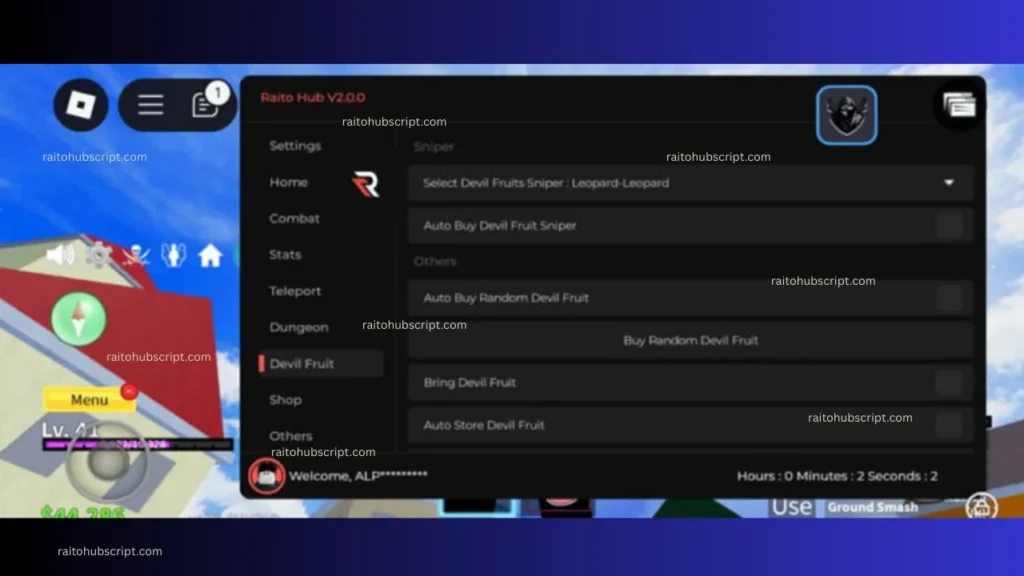The height and width of the screenshot is (576, 1024).
Task: Open the stacked windows icon top right
Action: pyautogui.click(x=959, y=104)
